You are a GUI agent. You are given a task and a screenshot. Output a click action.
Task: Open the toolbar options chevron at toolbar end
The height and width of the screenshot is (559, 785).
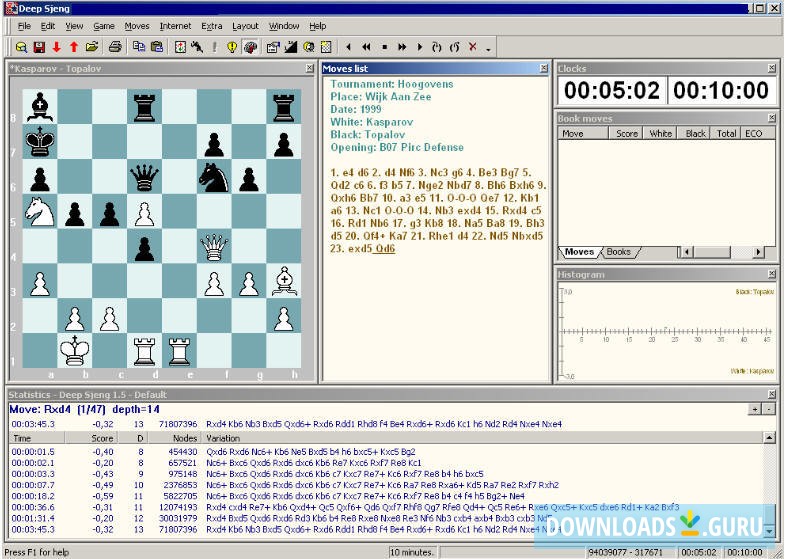coord(488,48)
